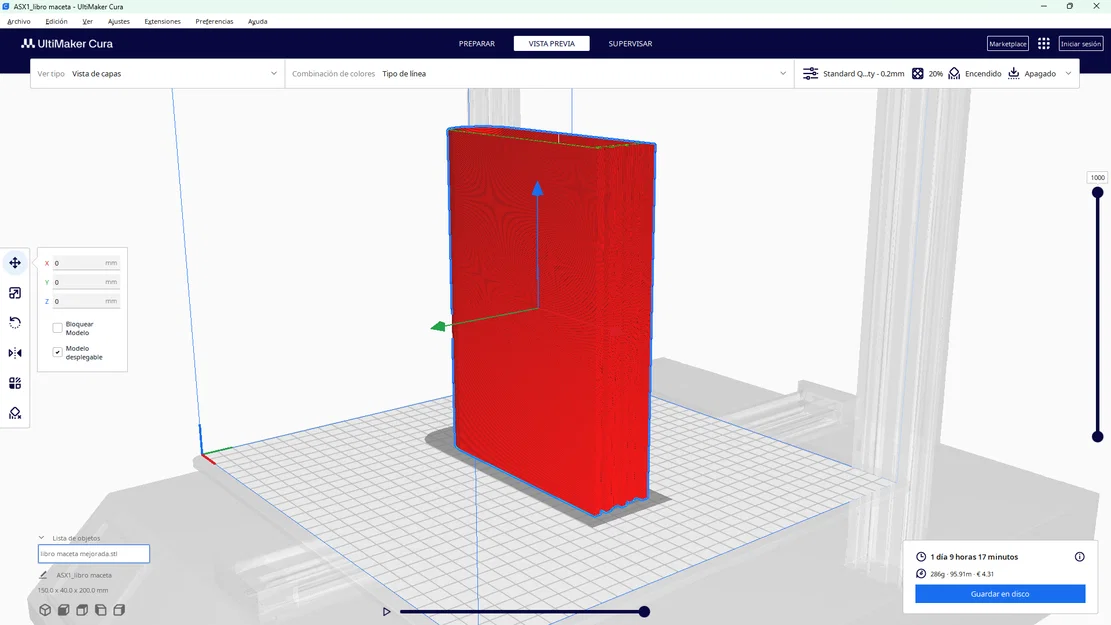Image resolution: width=1111 pixels, height=625 pixels.
Task: Click the clock print time icon
Action: [x=921, y=557]
